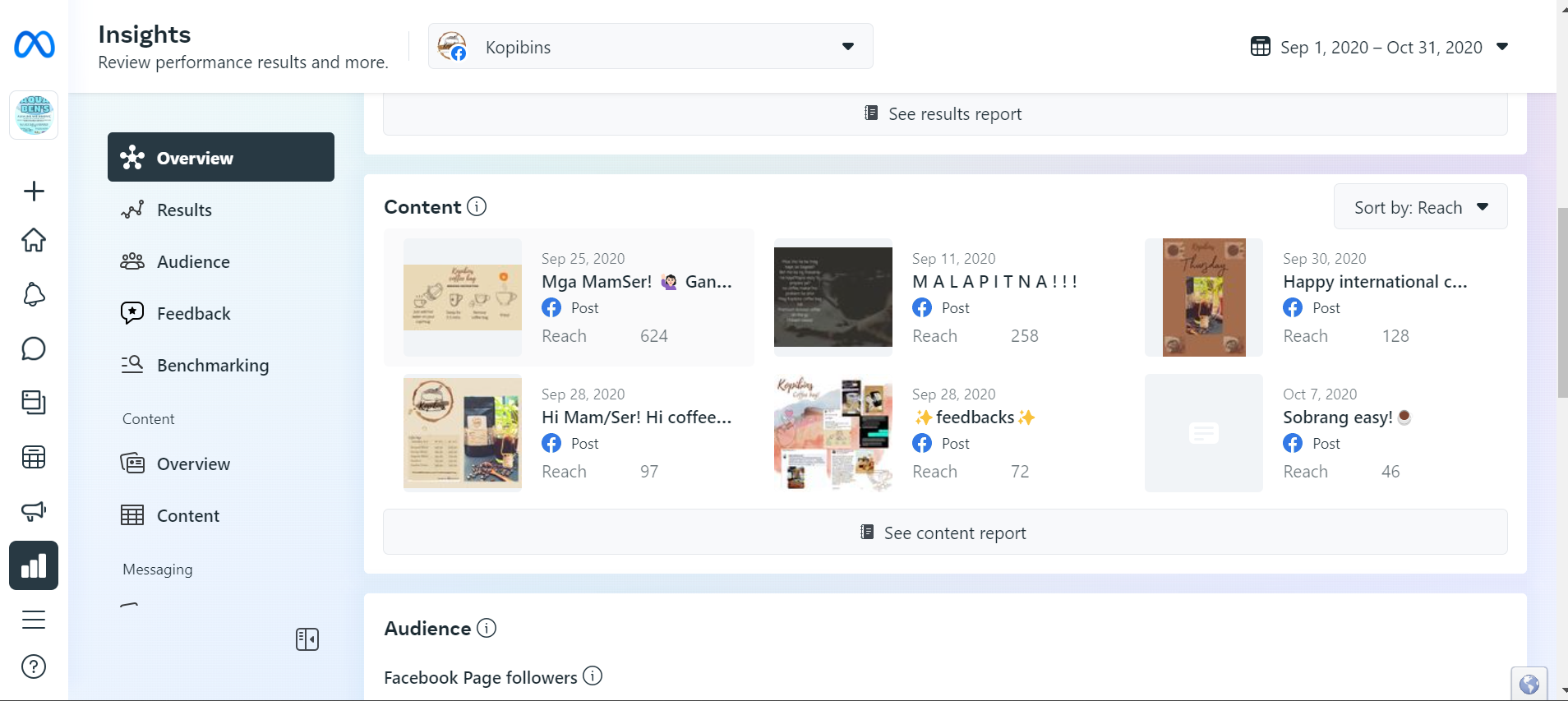Screen dimensions: 1568x701
Task: Click reach value 128
Action: pos(1395,336)
